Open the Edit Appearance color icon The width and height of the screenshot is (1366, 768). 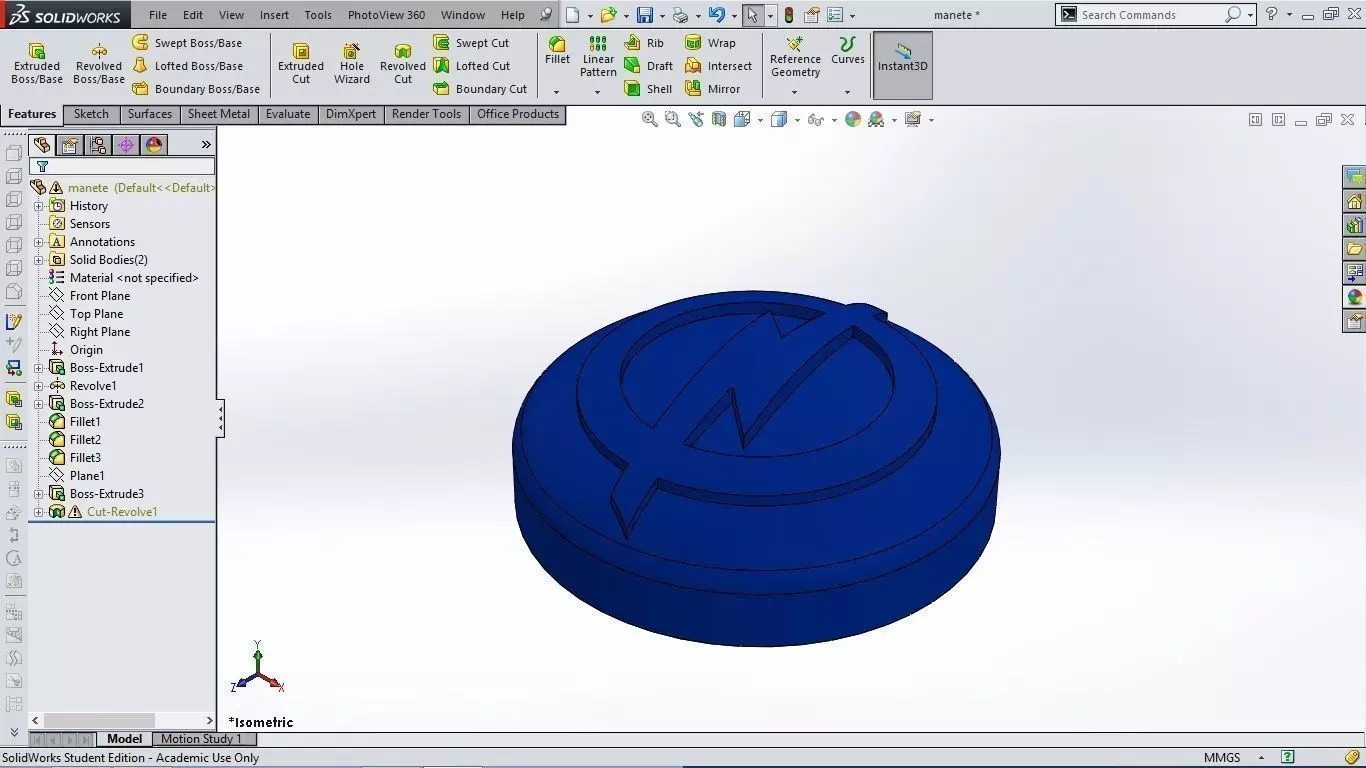click(852, 119)
